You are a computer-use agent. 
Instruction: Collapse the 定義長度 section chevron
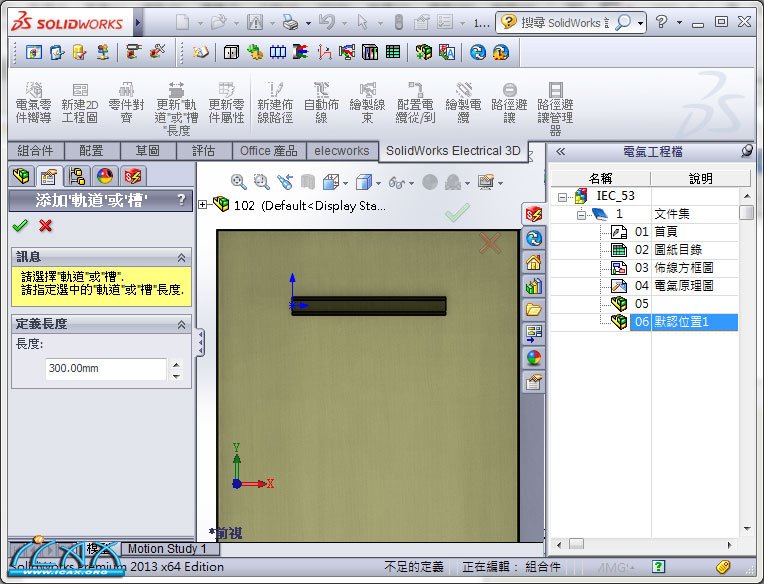tap(181, 324)
